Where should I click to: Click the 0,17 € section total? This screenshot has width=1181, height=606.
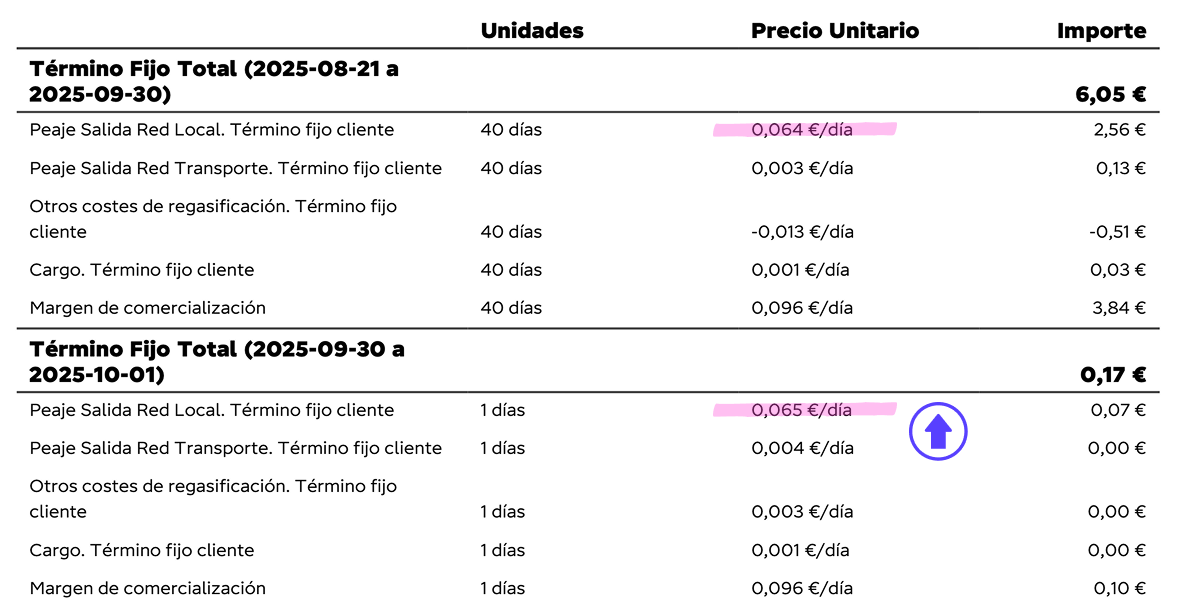point(1112,375)
